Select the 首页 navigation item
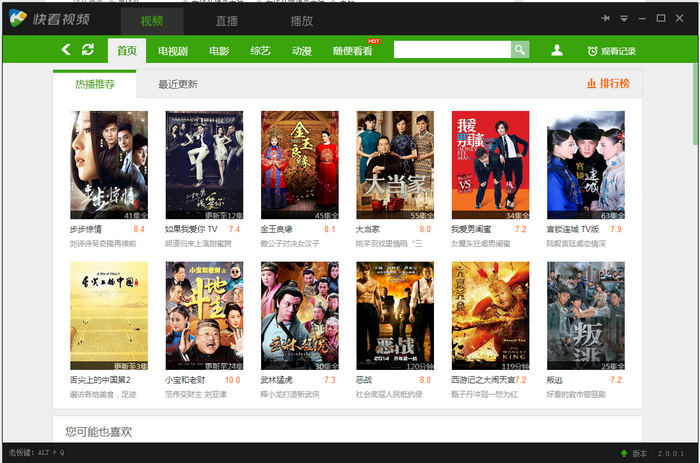The width and height of the screenshot is (700, 463). coord(127,50)
